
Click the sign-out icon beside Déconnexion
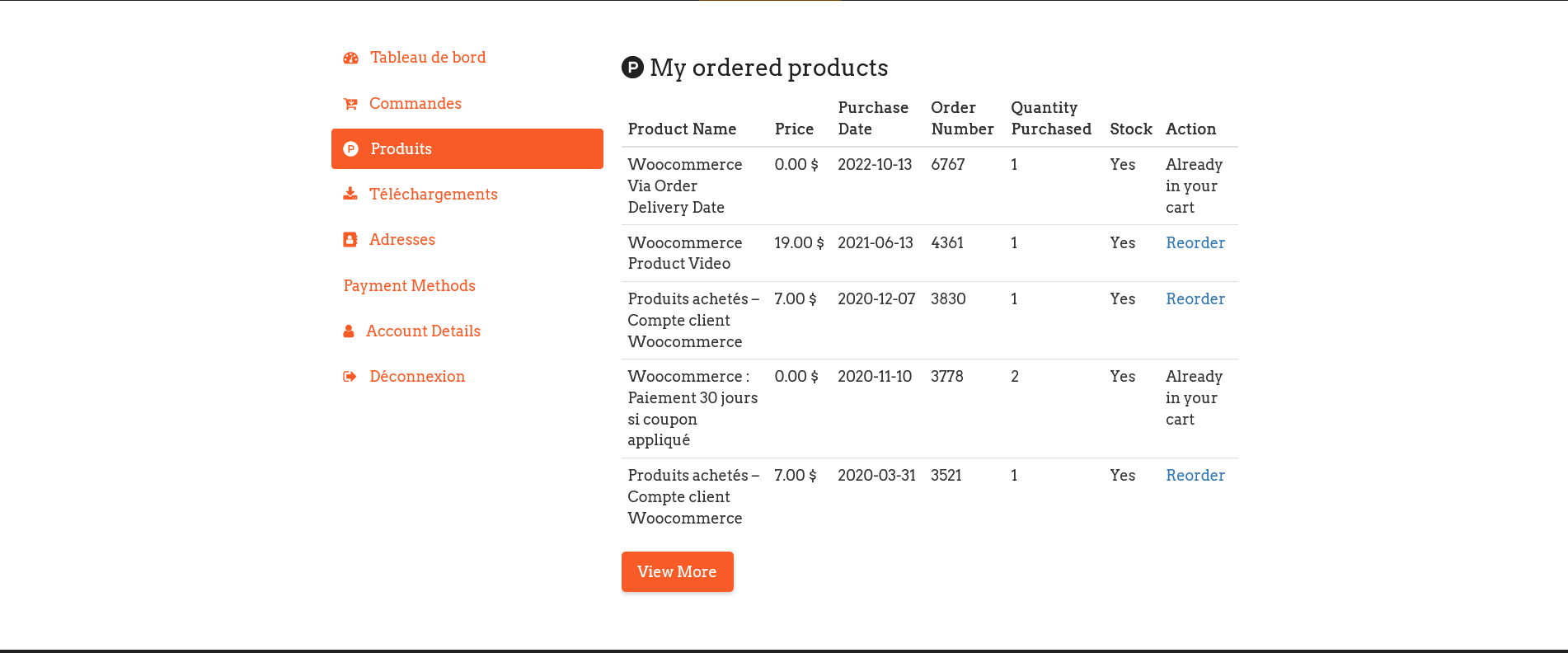tap(350, 377)
